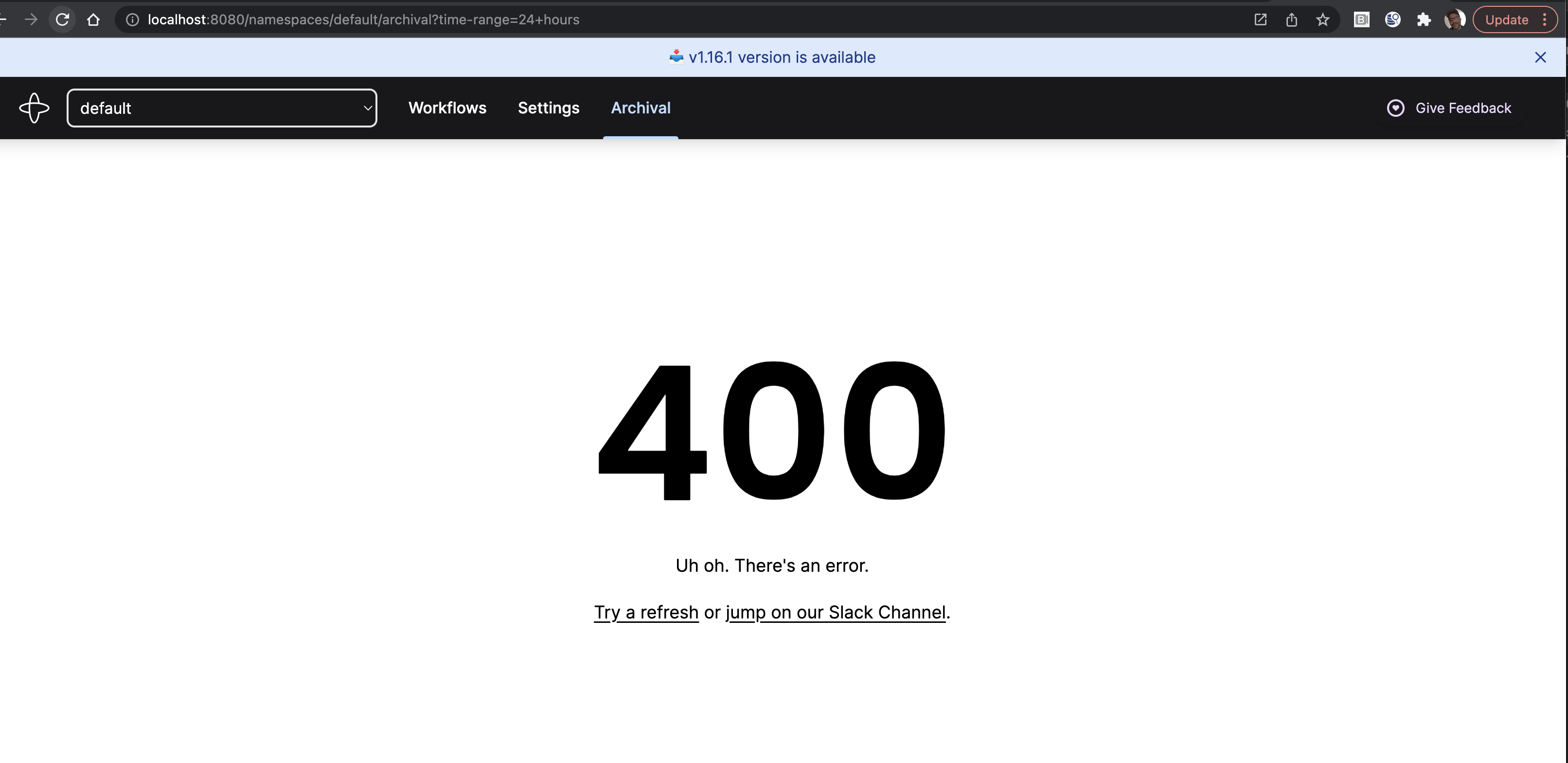Image resolution: width=1568 pixels, height=763 pixels.
Task: Click the site information icon in address bar
Action: [x=132, y=19]
